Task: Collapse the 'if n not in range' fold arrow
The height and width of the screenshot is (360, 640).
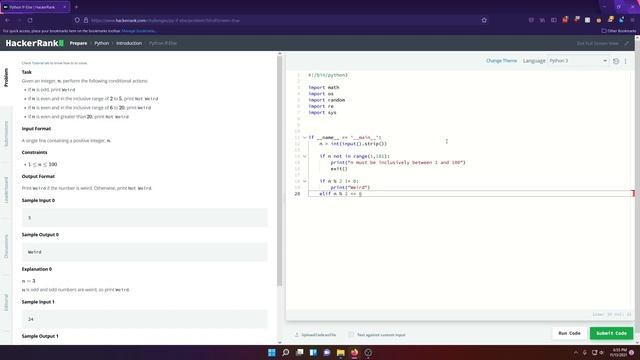Action: click(x=304, y=156)
